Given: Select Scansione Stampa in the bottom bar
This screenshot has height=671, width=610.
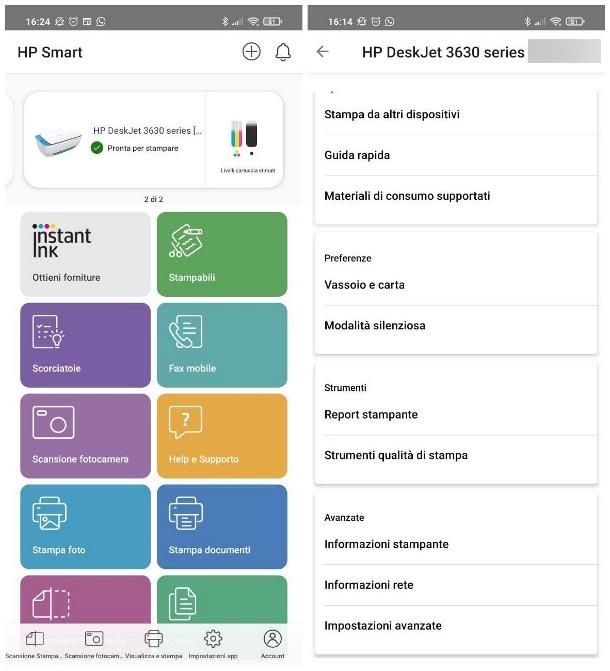Looking at the screenshot, I should (33, 644).
